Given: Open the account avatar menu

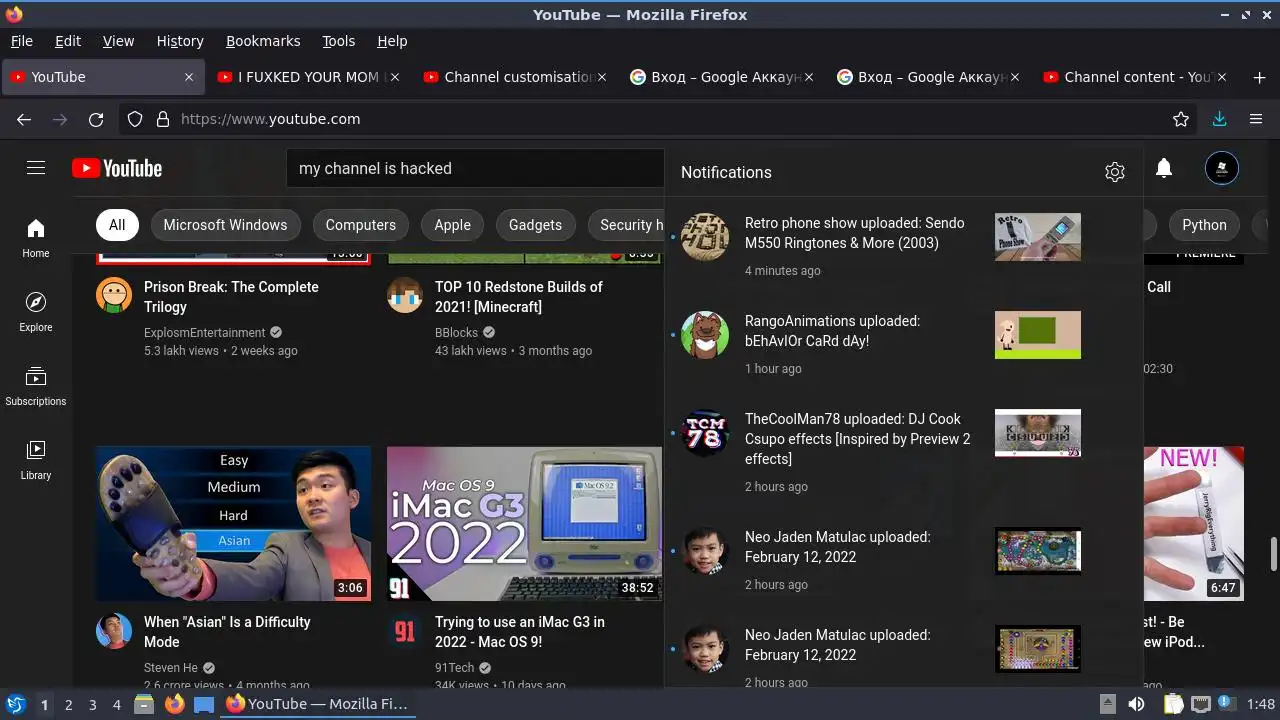Looking at the screenshot, I should pos(1222,168).
